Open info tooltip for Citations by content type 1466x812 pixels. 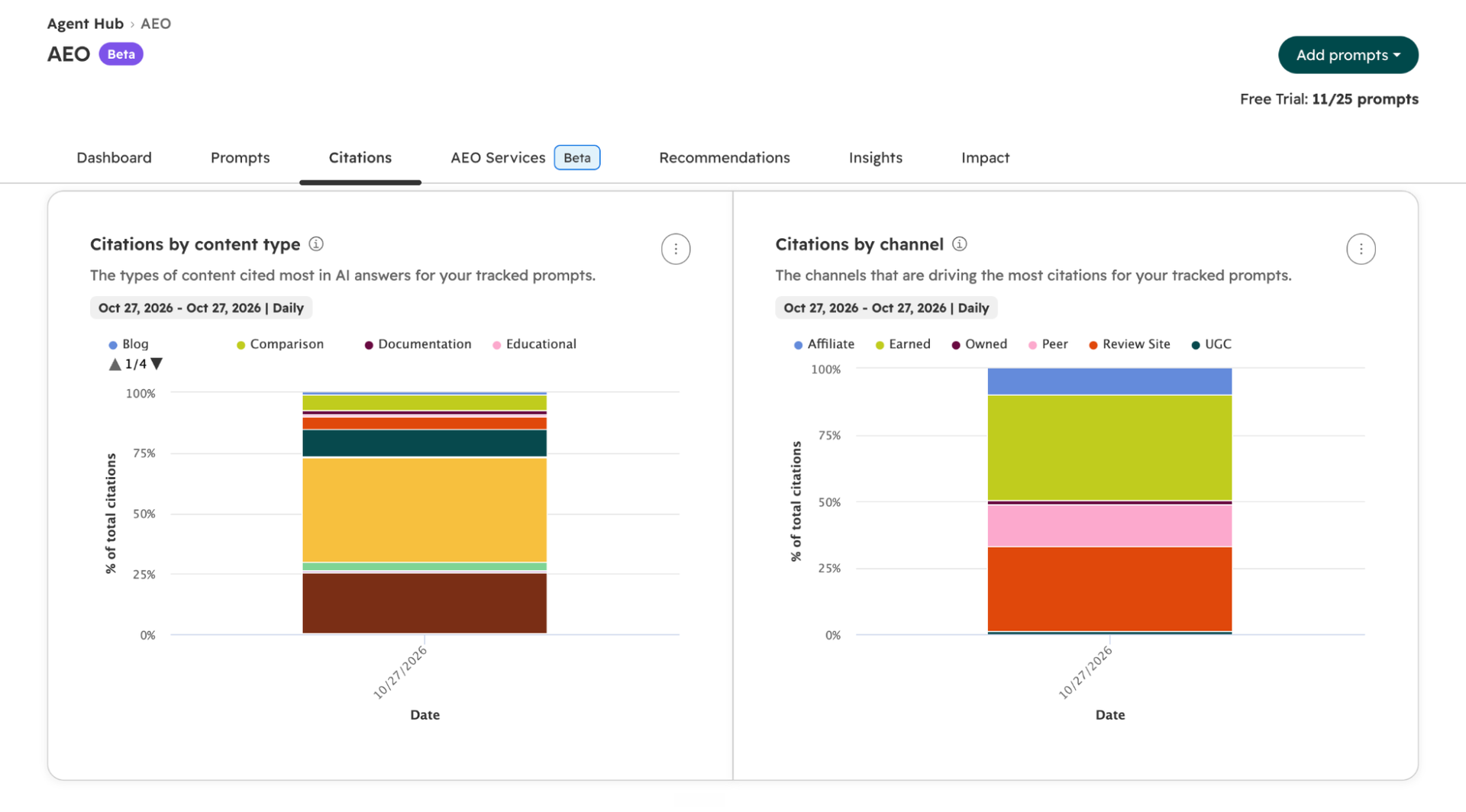point(316,244)
